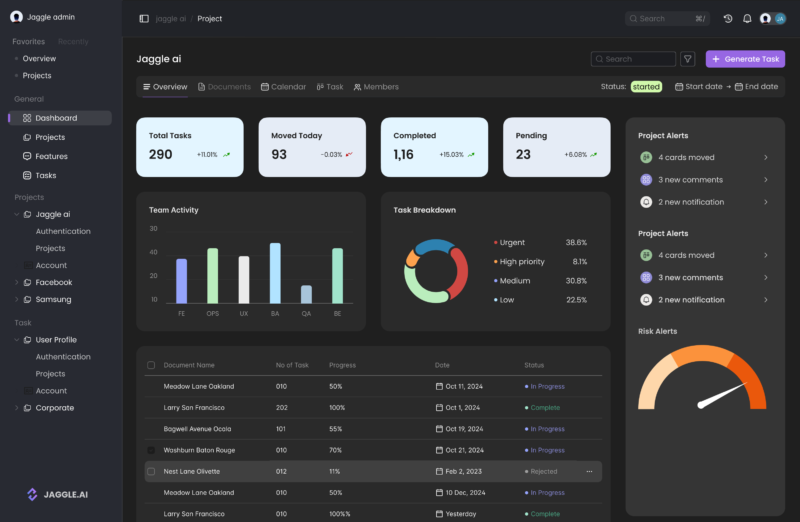
Task: Open the Dashboard sidebar item
Action: (x=60, y=118)
